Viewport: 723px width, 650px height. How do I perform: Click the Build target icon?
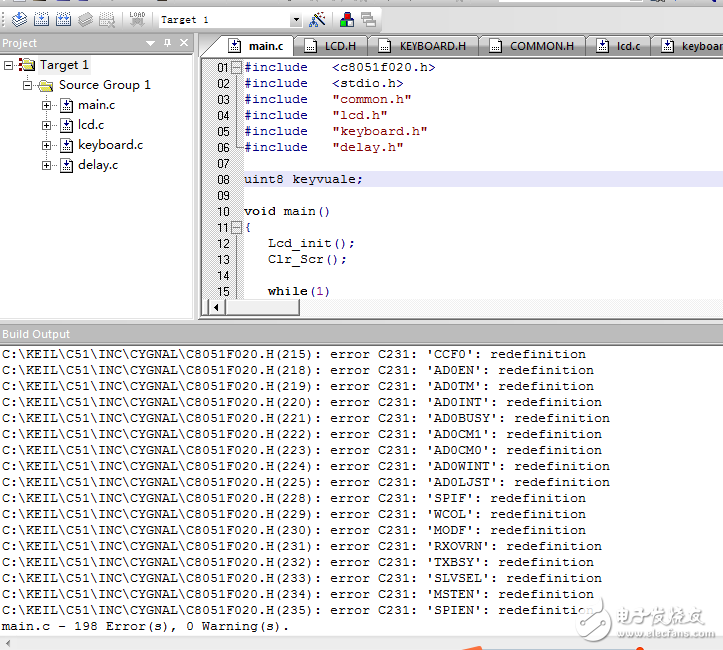[x=41, y=19]
